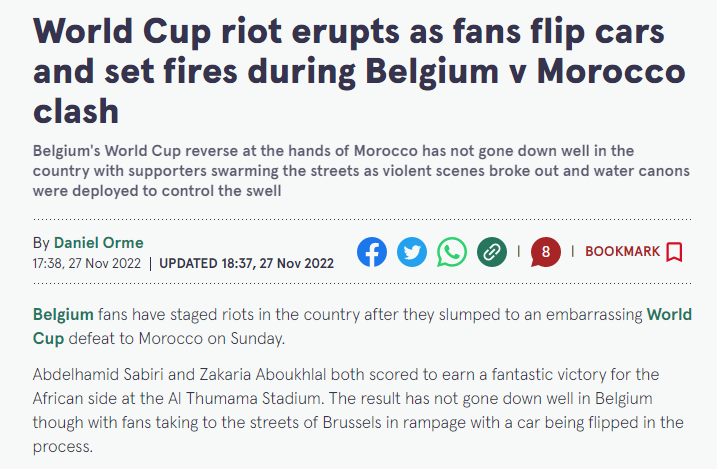Click the red bookmark flag icon

tap(674, 252)
